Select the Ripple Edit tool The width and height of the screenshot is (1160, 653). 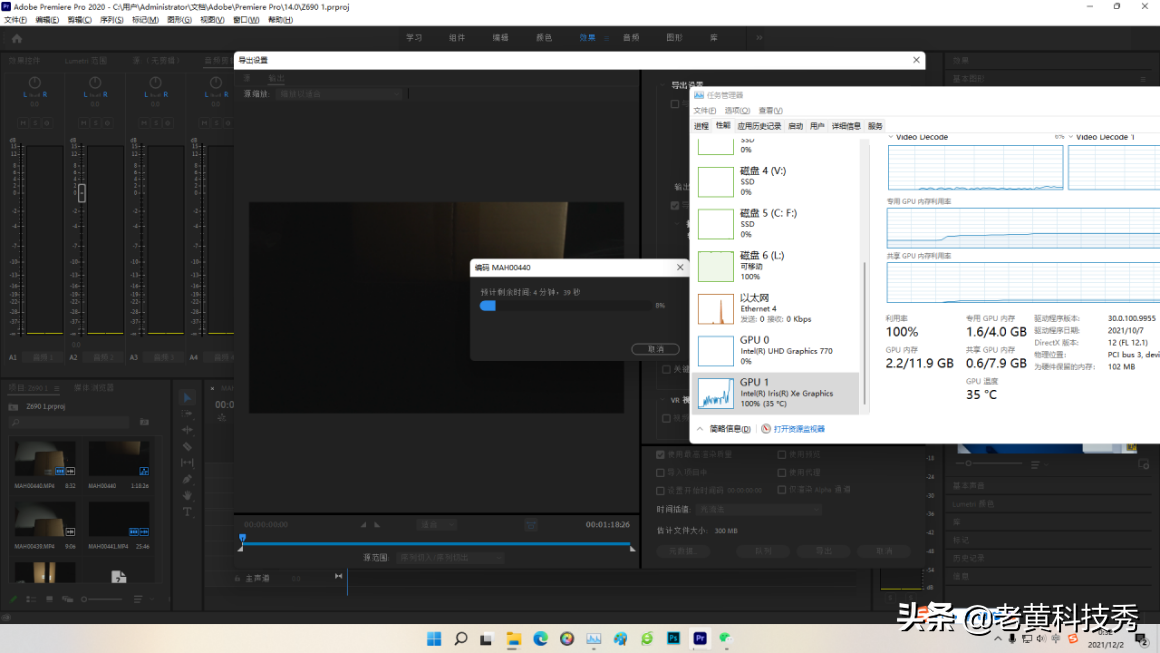click(x=187, y=430)
